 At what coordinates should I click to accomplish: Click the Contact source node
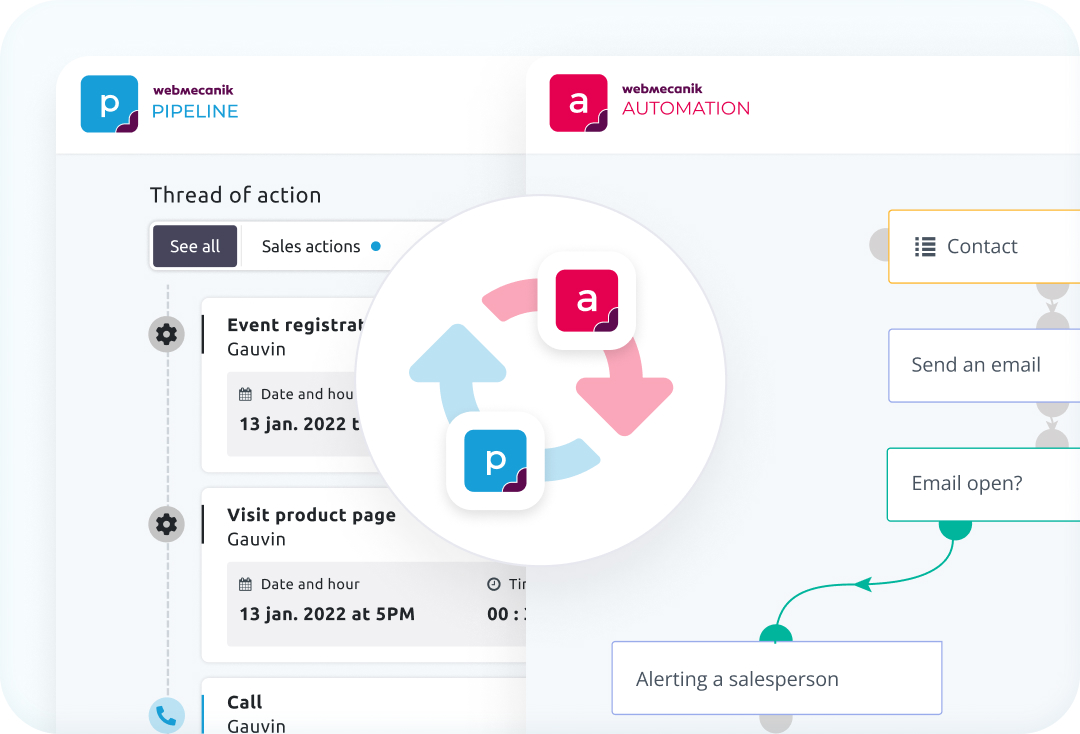pyautogui.click(x=983, y=246)
